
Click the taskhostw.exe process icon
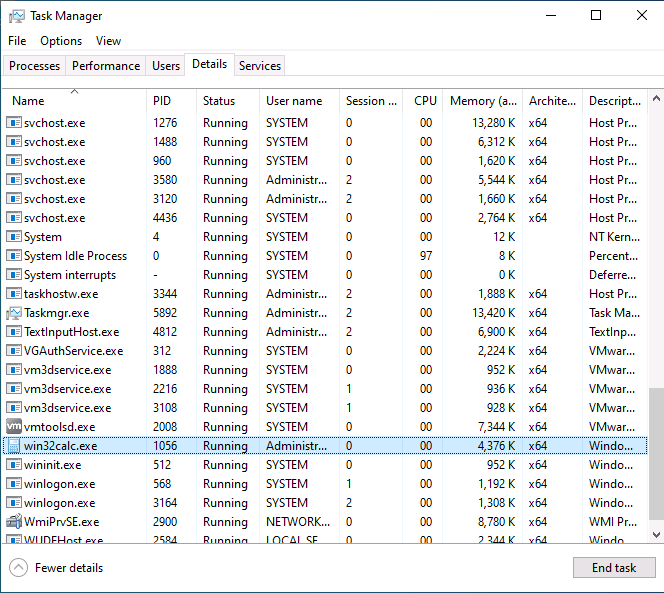(14, 294)
